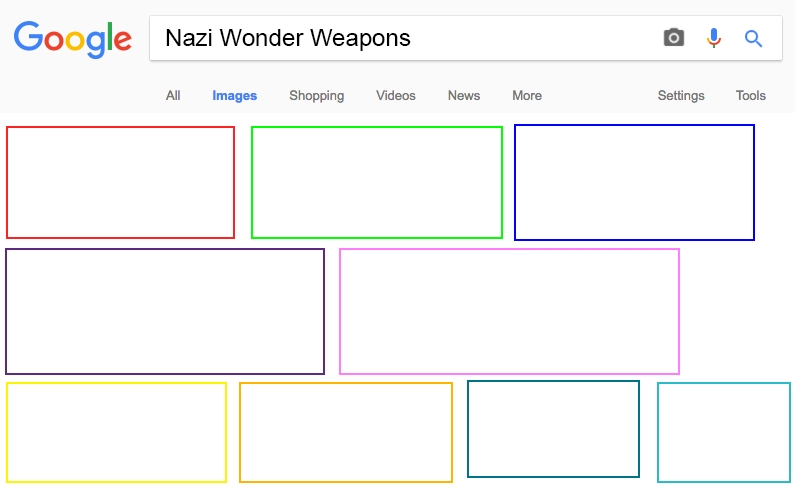The width and height of the screenshot is (795, 486).
Task: Expand the More menu
Action: (x=527, y=95)
